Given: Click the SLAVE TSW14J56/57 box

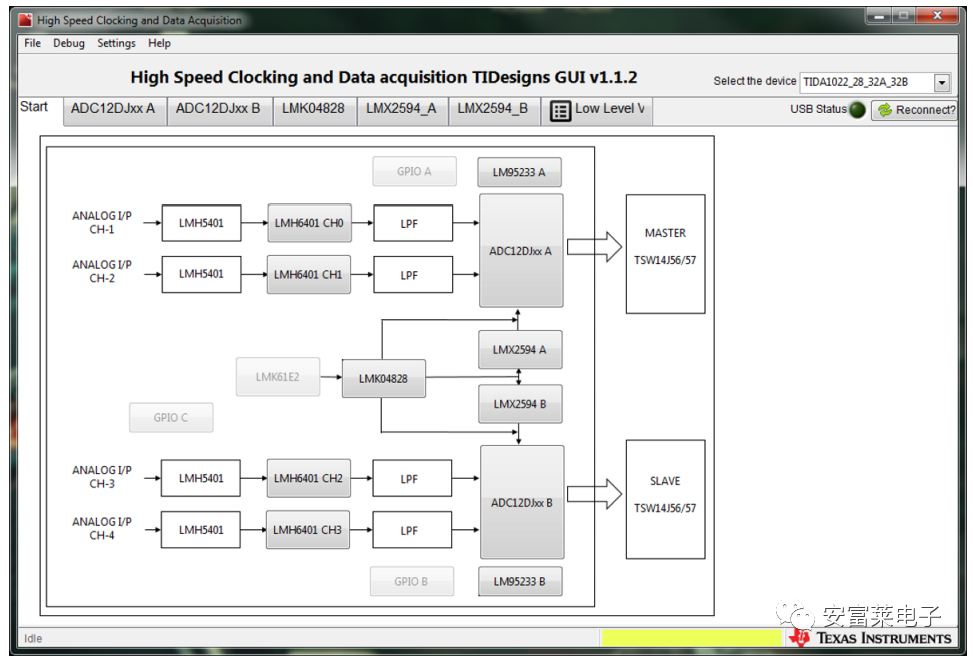Looking at the screenshot, I should coord(665,500).
